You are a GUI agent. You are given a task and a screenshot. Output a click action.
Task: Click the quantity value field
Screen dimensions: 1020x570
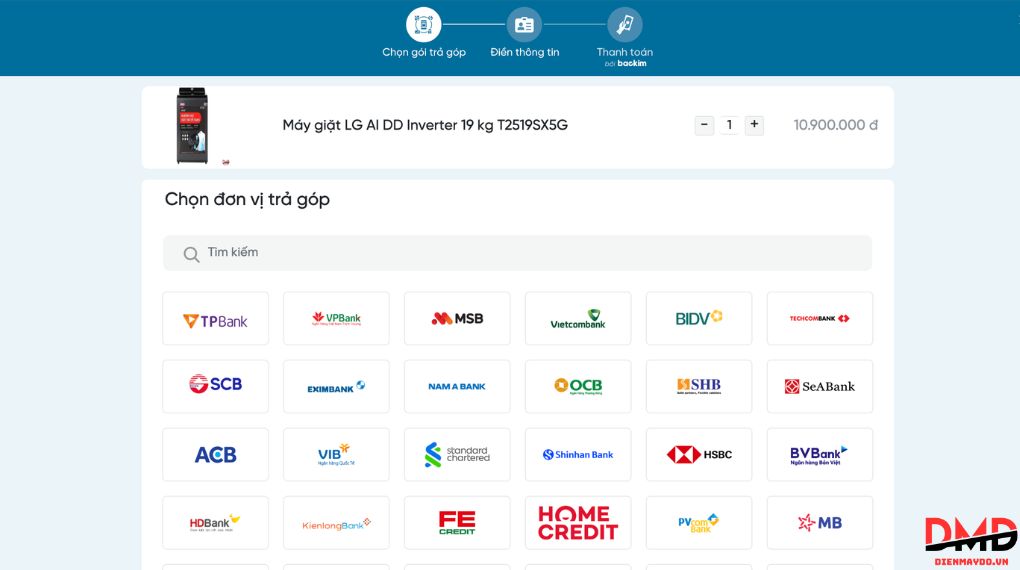pos(729,125)
